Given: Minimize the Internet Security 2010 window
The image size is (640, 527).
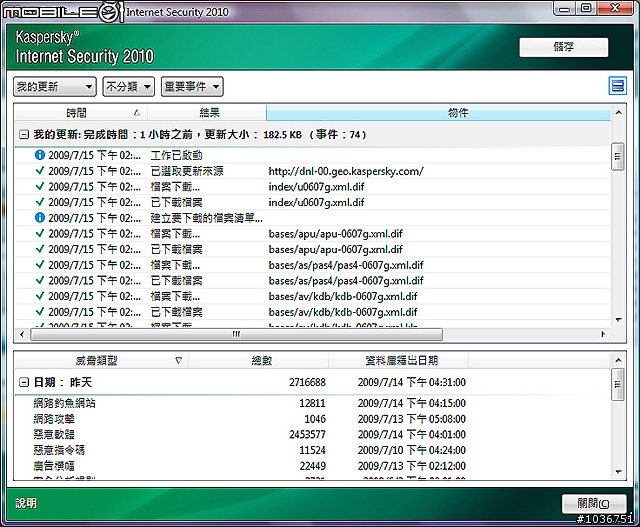Looking at the screenshot, I should coord(564,9).
